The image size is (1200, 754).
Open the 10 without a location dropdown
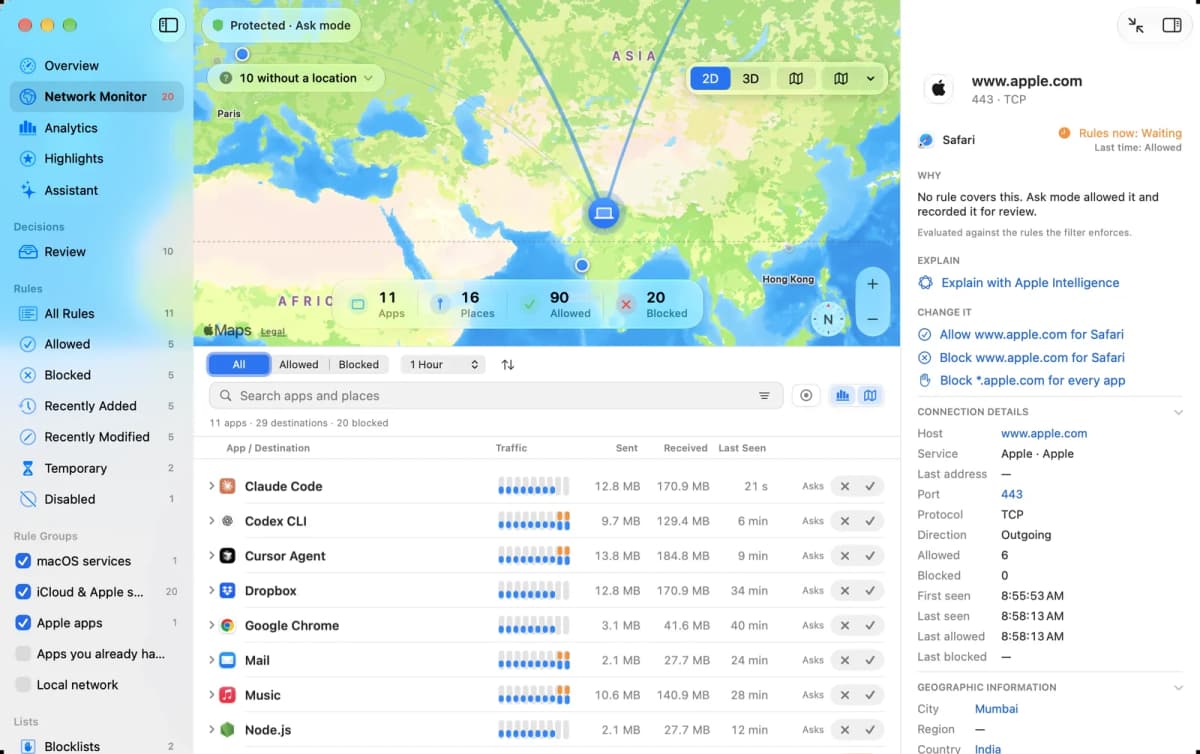[x=296, y=78]
